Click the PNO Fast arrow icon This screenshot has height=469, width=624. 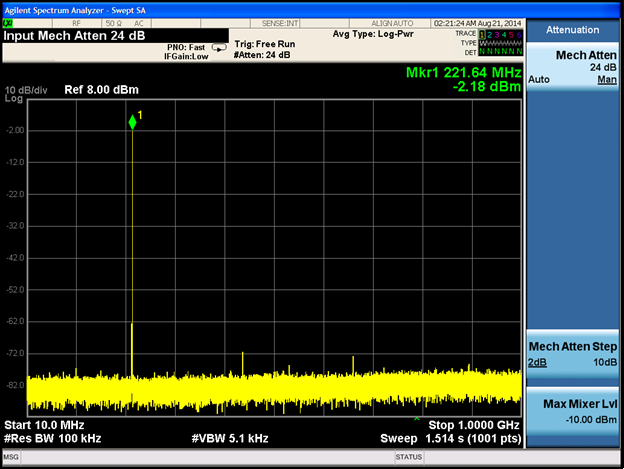[x=219, y=47]
